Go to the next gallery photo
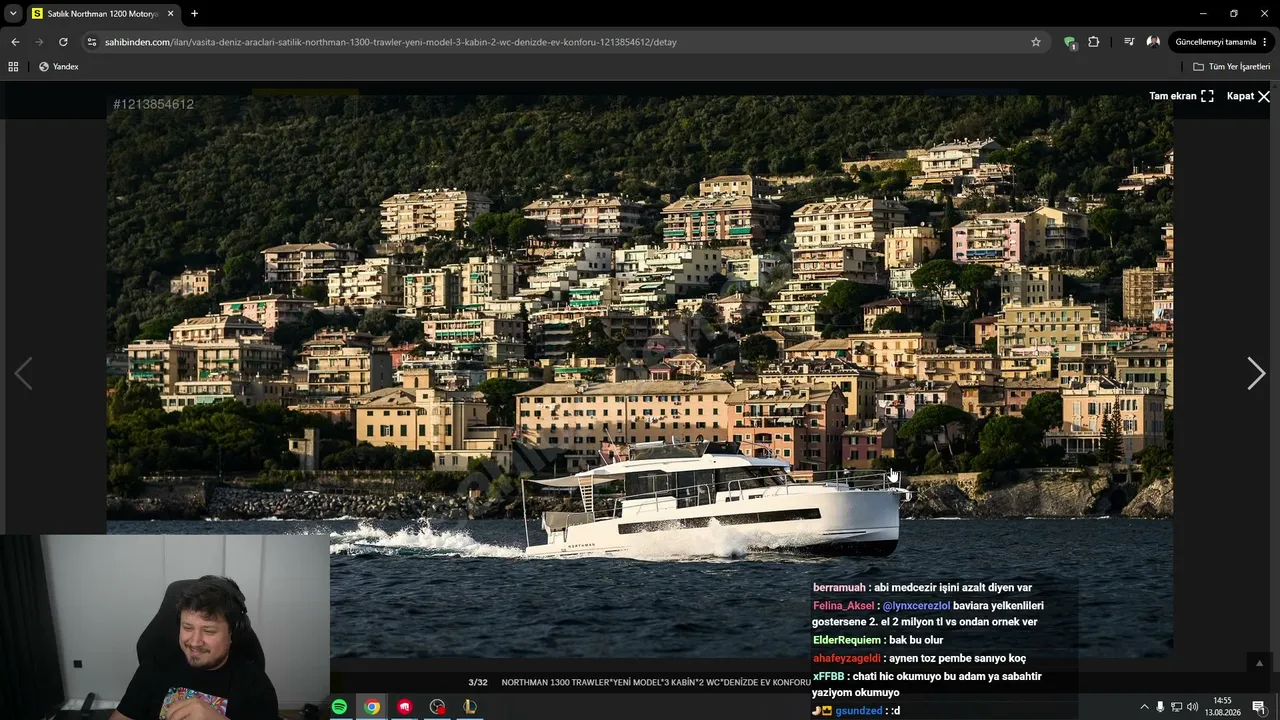 1256,373
